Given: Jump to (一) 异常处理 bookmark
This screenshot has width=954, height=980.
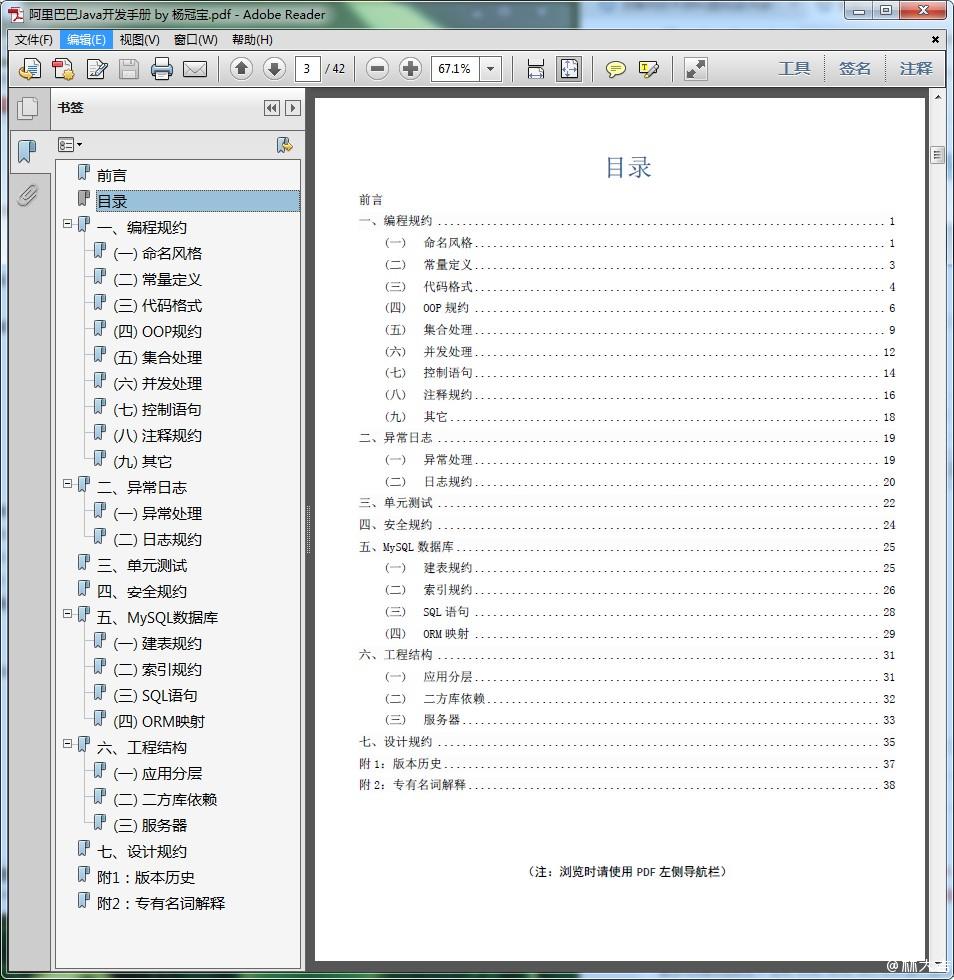Looking at the screenshot, I should (158, 514).
